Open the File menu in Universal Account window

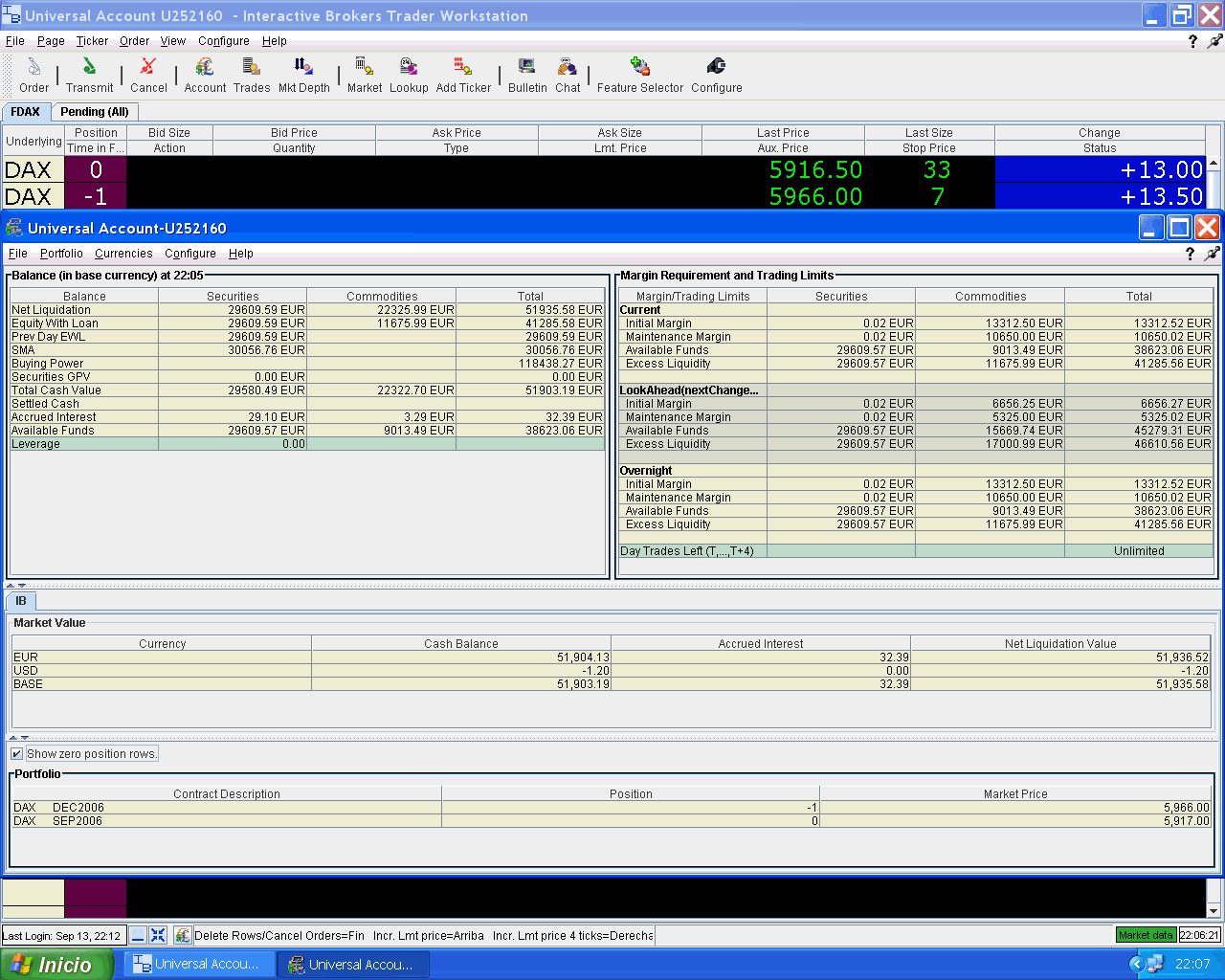(x=18, y=254)
